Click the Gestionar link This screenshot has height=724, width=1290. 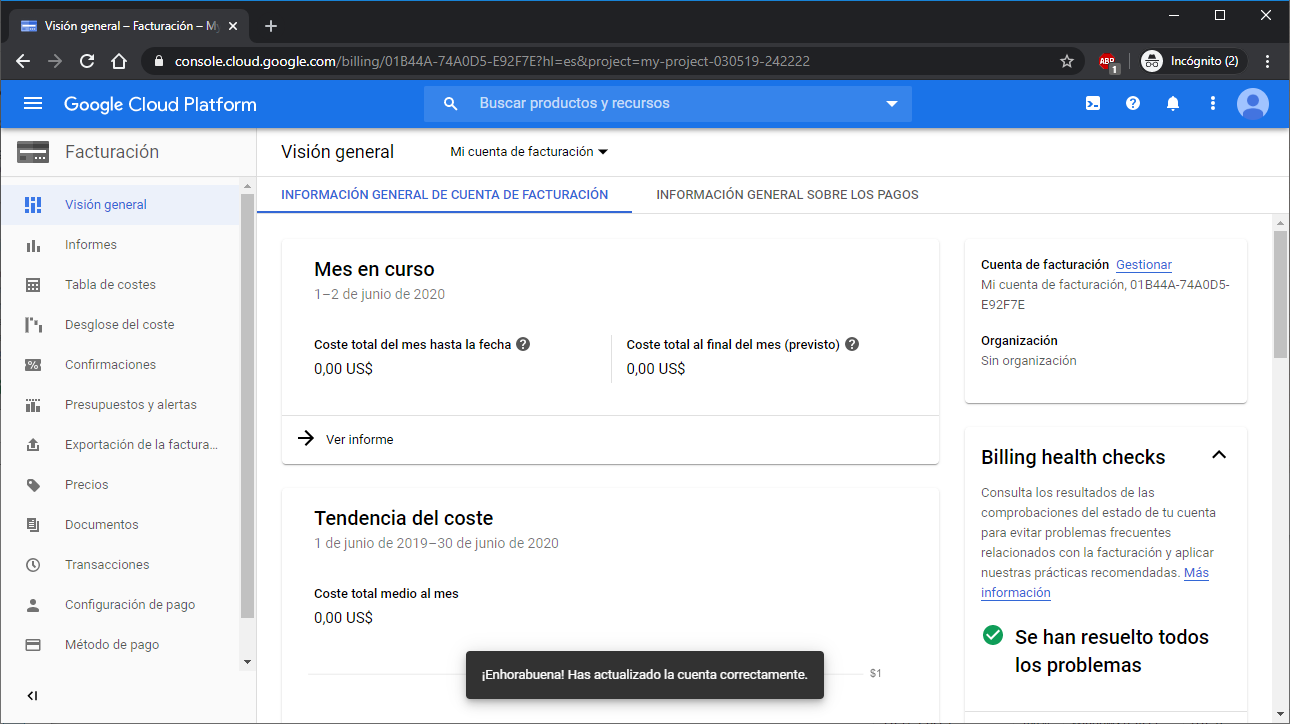1143,265
